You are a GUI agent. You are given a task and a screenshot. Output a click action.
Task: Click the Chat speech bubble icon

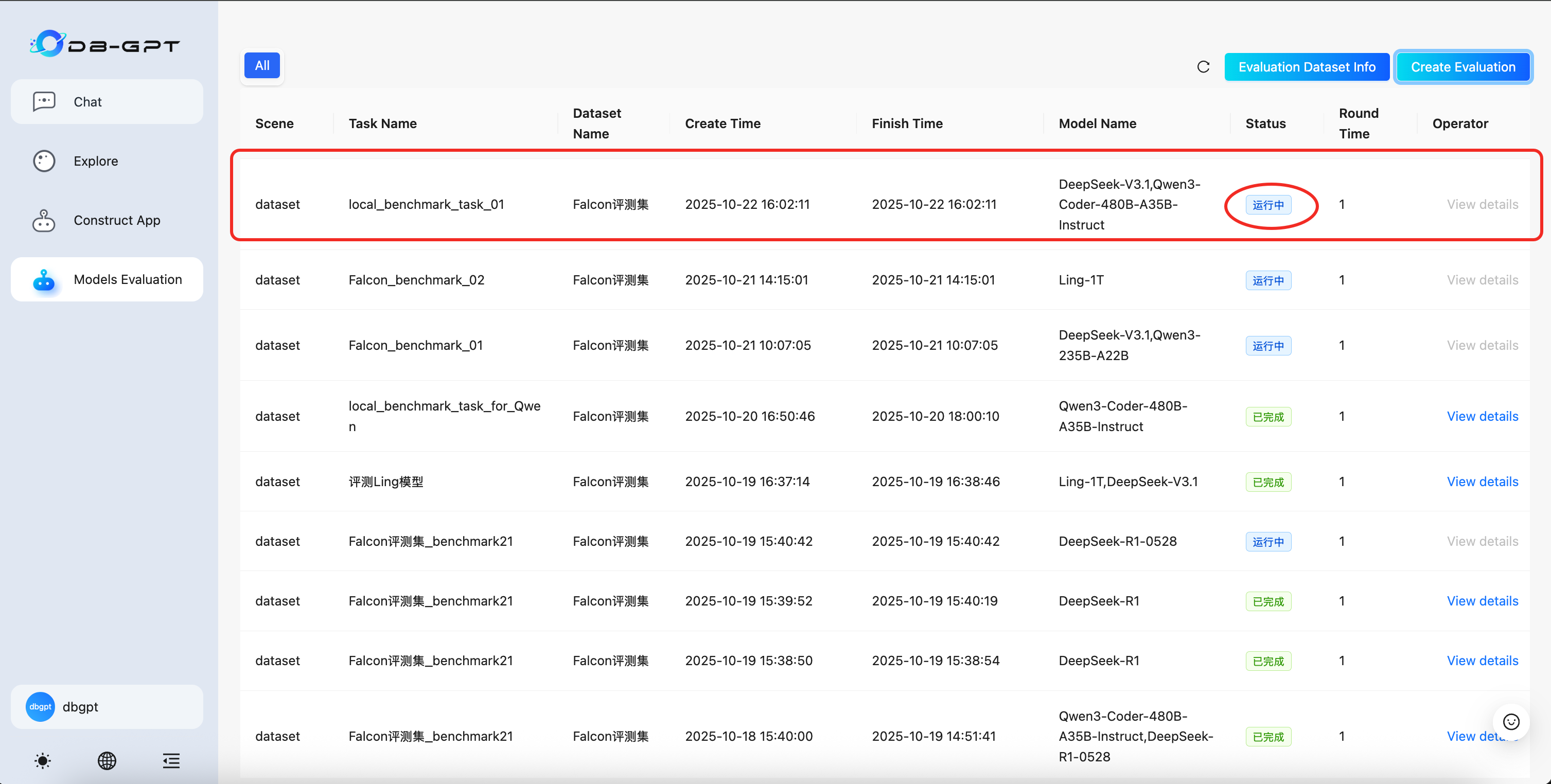44,102
